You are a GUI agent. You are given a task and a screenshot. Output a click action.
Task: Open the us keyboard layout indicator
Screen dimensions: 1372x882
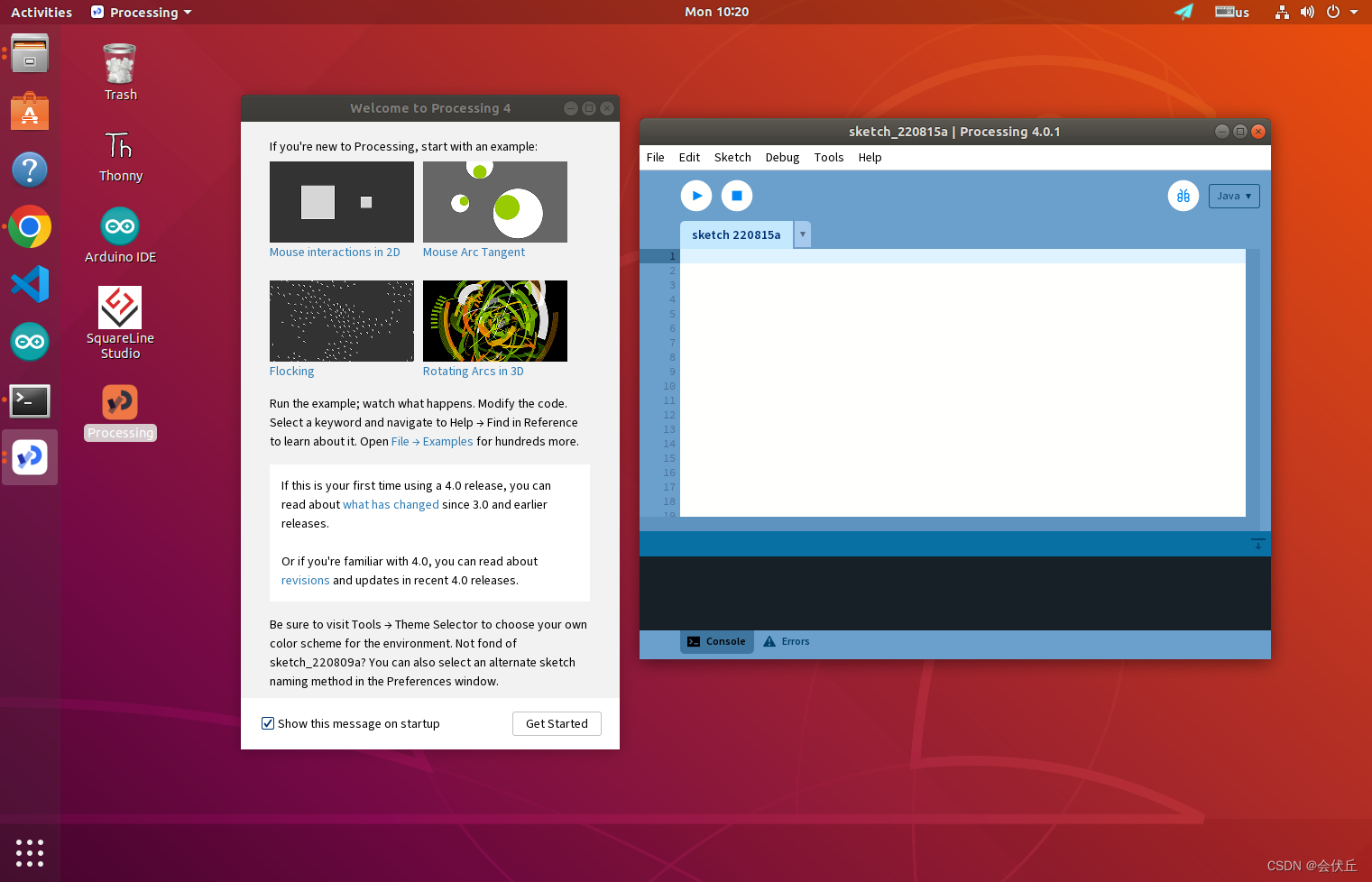pyautogui.click(x=1232, y=12)
